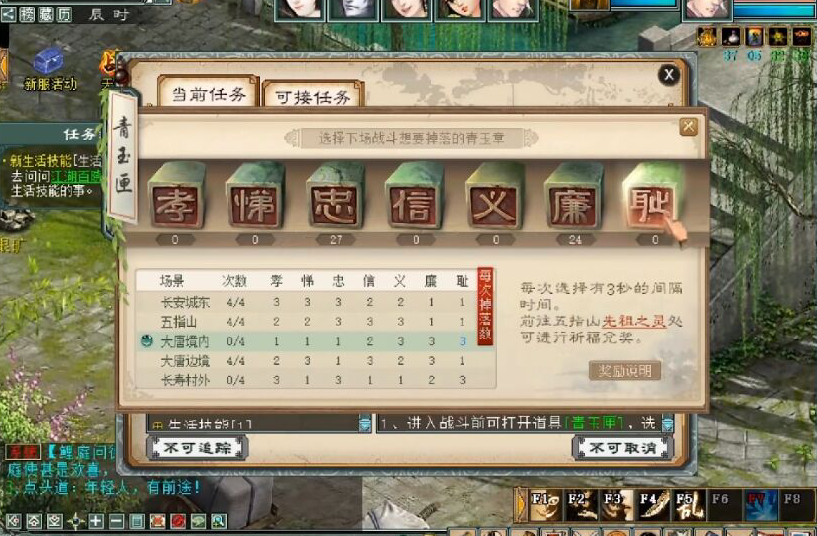817x536 pixels.
Task: Click the 不可追踪 button
Action: pos(197,448)
